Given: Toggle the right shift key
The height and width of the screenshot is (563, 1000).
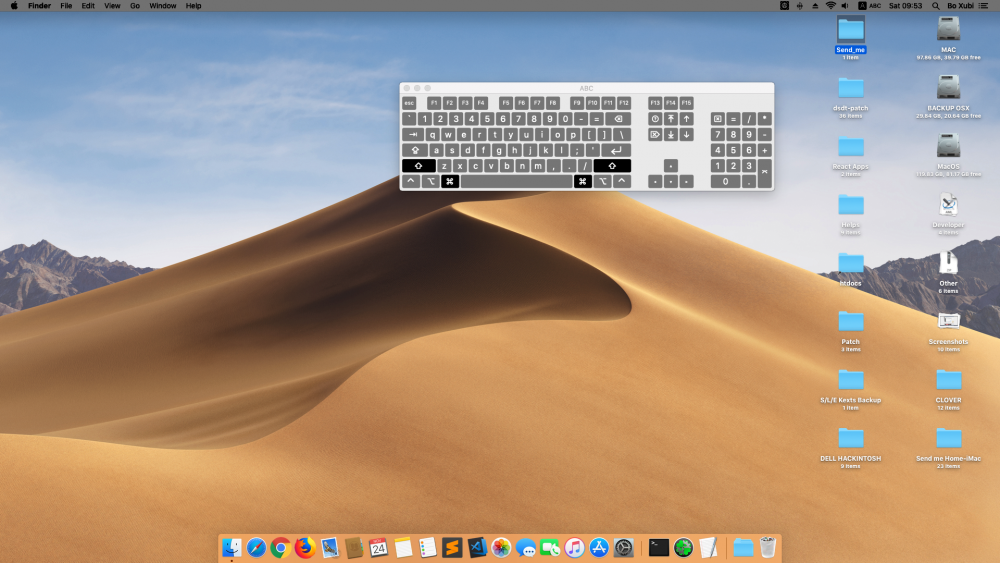Looking at the screenshot, I should tap(612, 166).
